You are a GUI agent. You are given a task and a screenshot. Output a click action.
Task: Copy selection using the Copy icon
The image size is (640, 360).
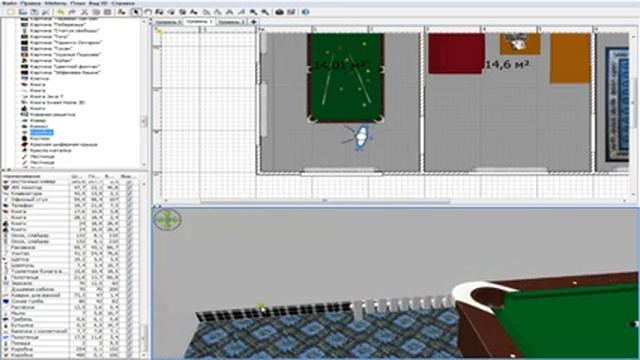[96, 12]
